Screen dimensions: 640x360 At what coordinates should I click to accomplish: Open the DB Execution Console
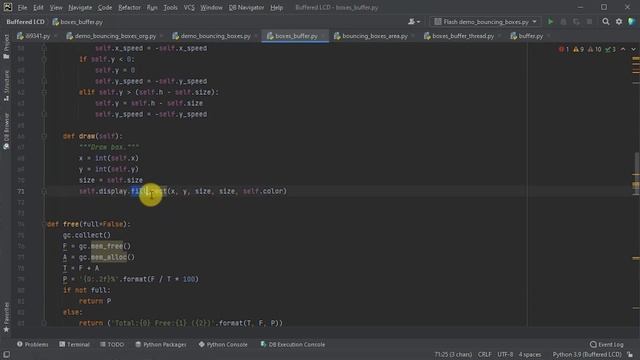[x=293, y=344]
